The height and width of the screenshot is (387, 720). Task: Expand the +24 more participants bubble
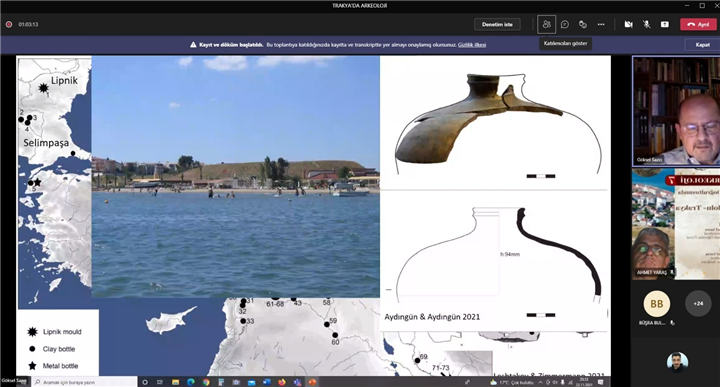point(698,303)
